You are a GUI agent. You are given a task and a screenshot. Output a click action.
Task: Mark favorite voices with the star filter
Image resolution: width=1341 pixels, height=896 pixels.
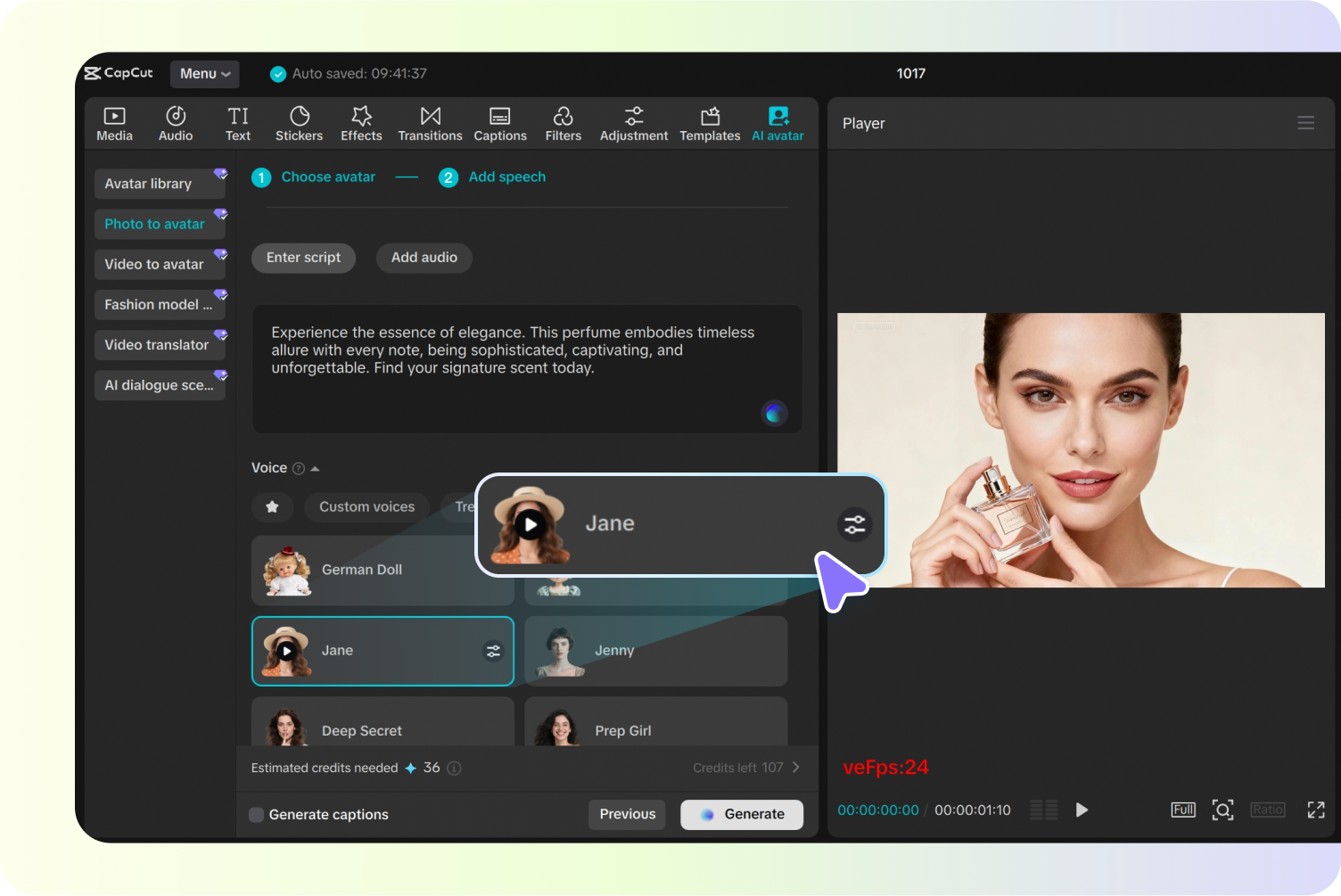[273, 507]
